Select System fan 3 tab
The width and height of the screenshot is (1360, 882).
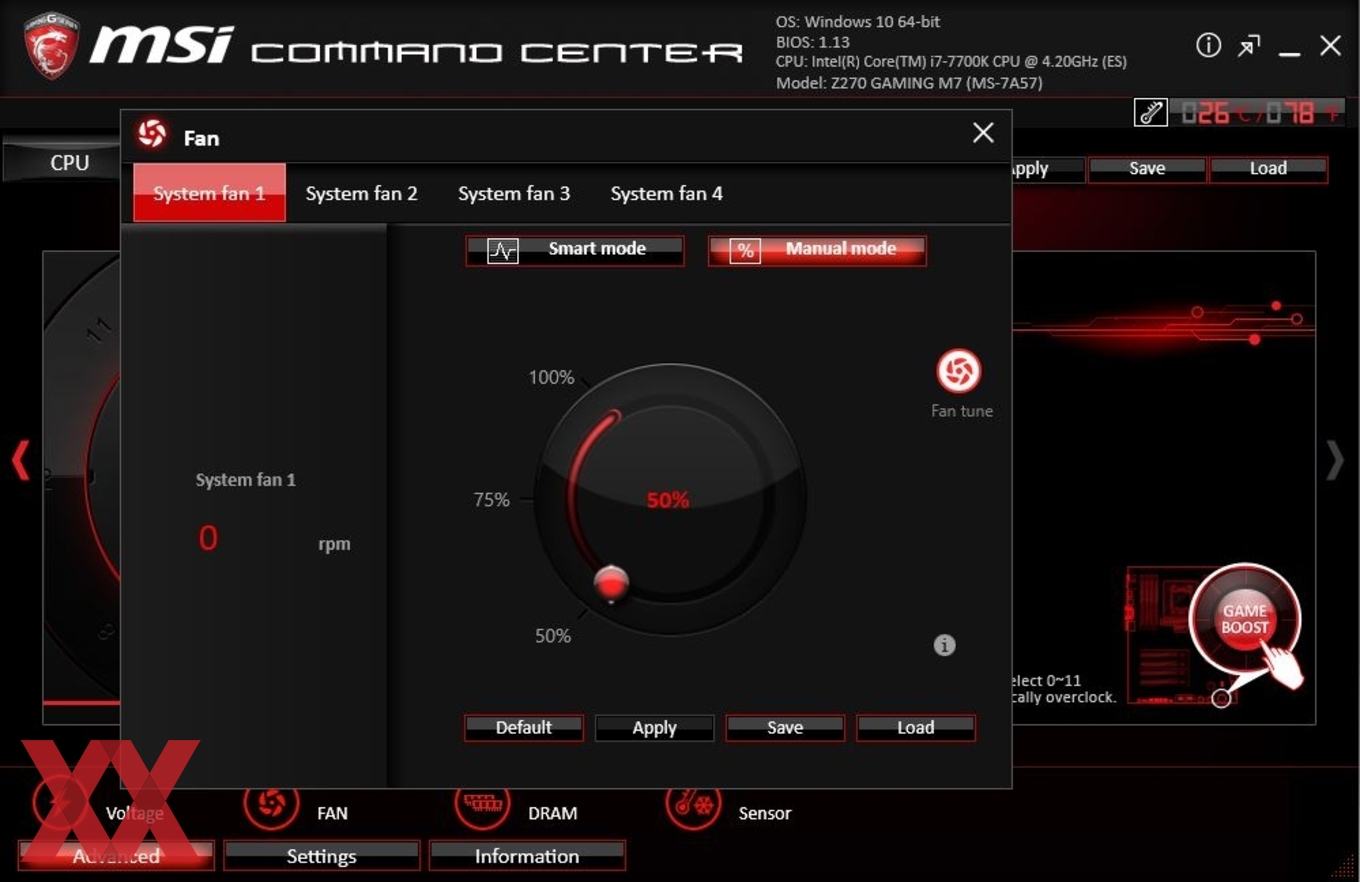514,193
